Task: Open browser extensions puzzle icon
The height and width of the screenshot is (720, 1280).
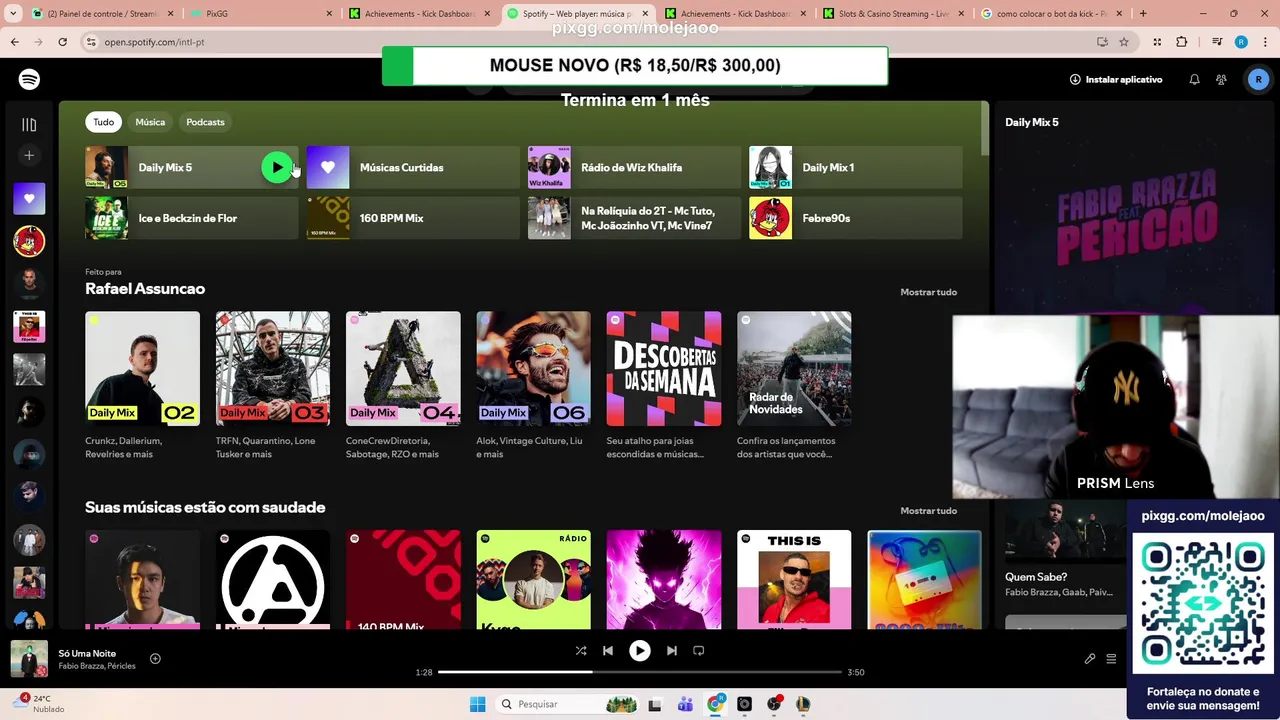Action: (x=1182, y=42)
